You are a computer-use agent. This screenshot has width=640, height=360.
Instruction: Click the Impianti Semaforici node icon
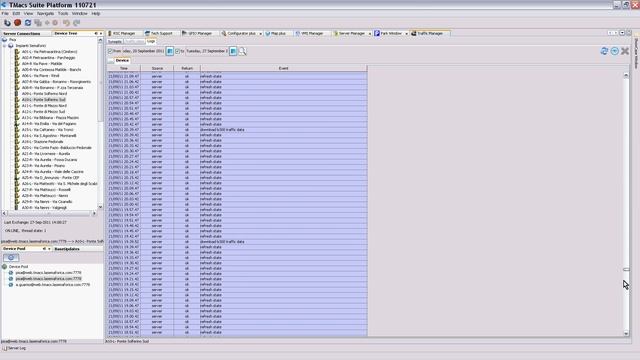point(11,46)
